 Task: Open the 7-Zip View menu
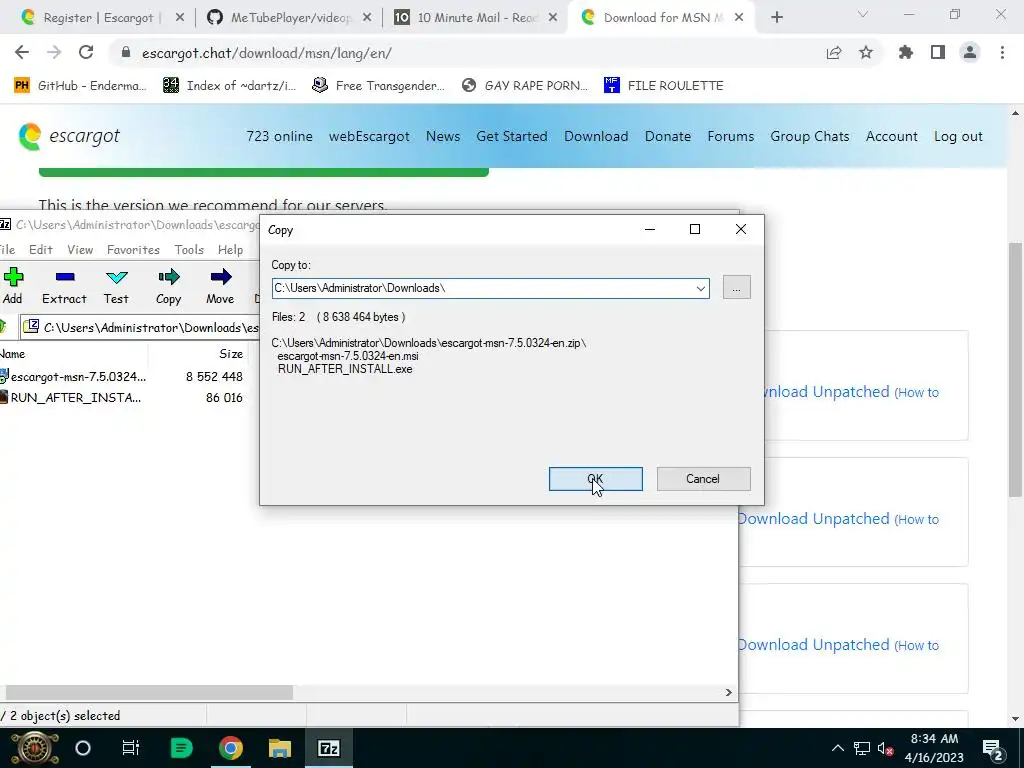[80, 249]
